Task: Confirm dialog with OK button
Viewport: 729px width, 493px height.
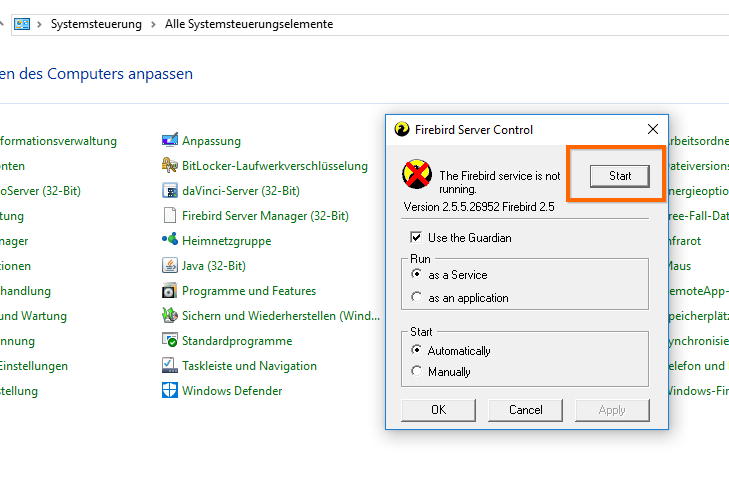Action: click(x=438, y=410)
